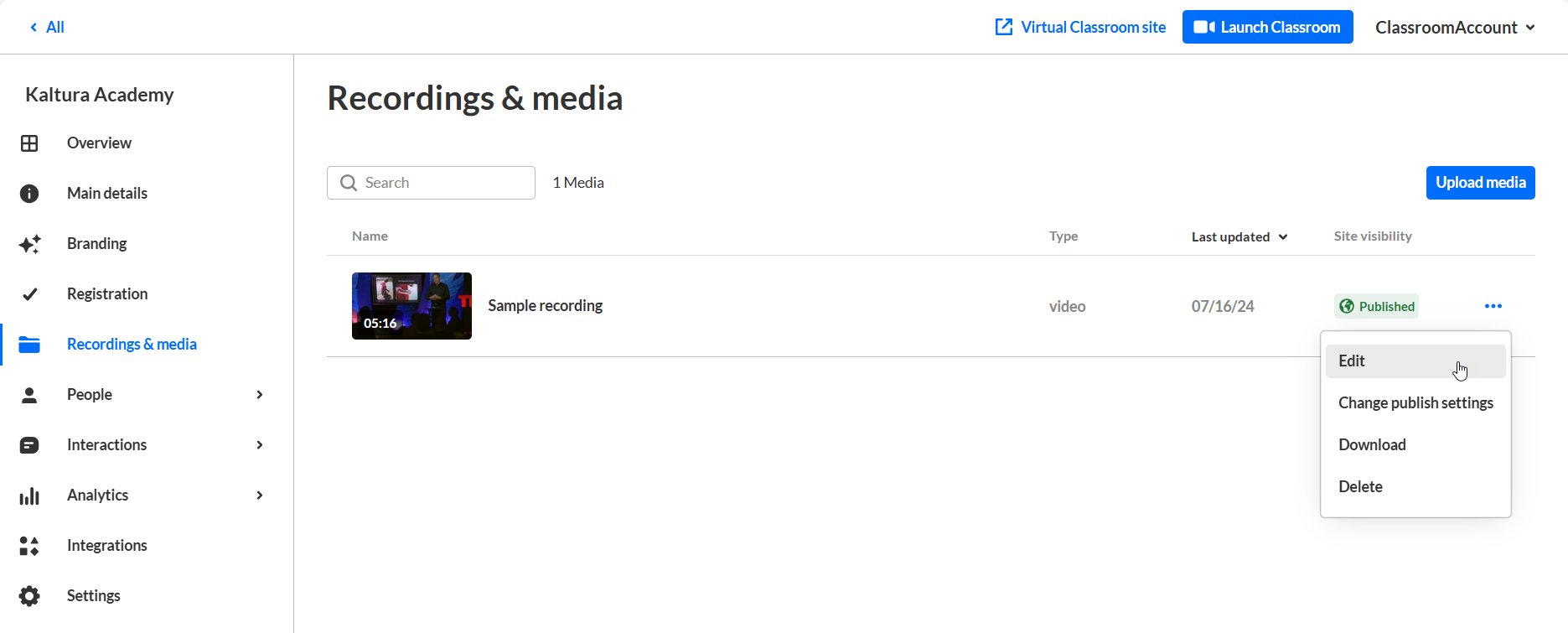Screen dimensions: 1568x633
Task: Expand the Interactions submenu chevron
Action: click(x=260, y=445)
